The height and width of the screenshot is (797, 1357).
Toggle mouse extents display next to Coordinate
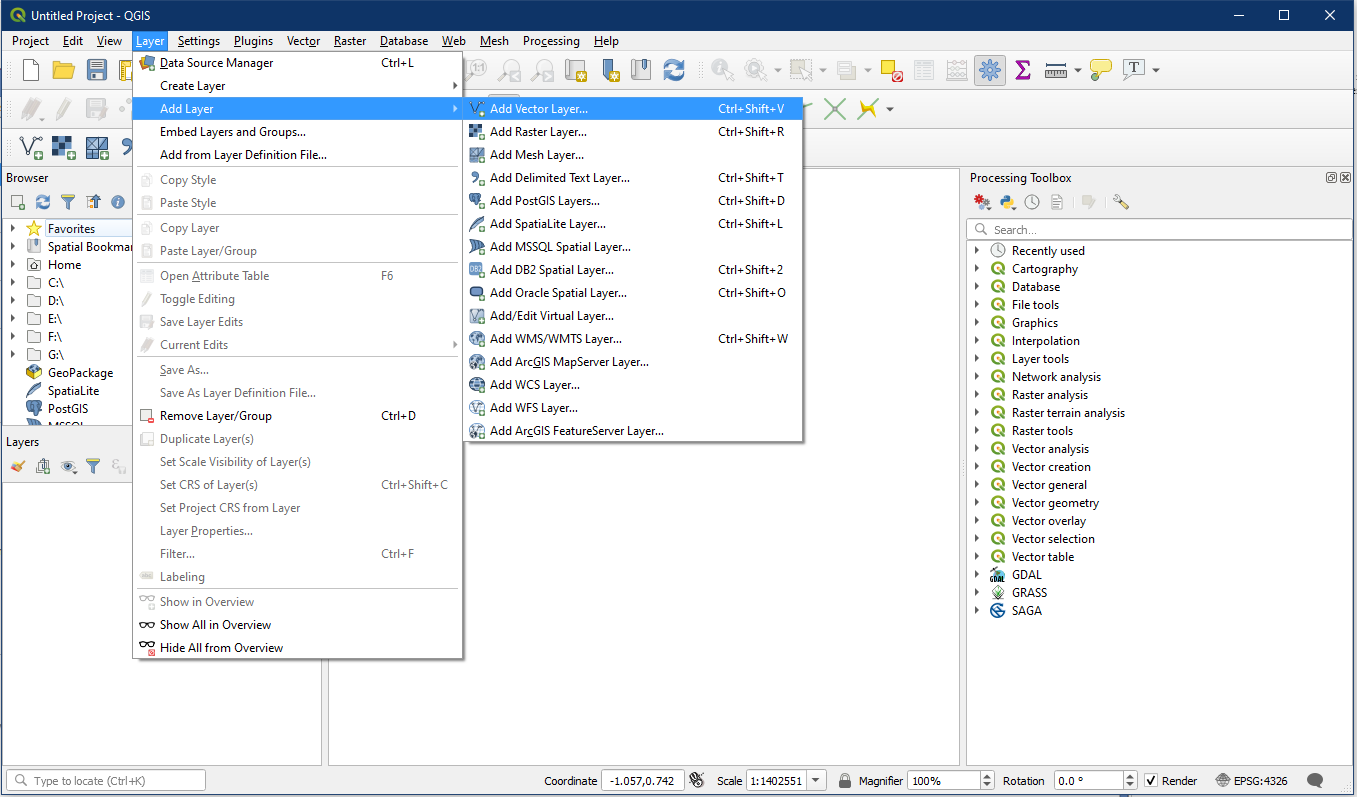pyautogui.click(x=696, y=781)
